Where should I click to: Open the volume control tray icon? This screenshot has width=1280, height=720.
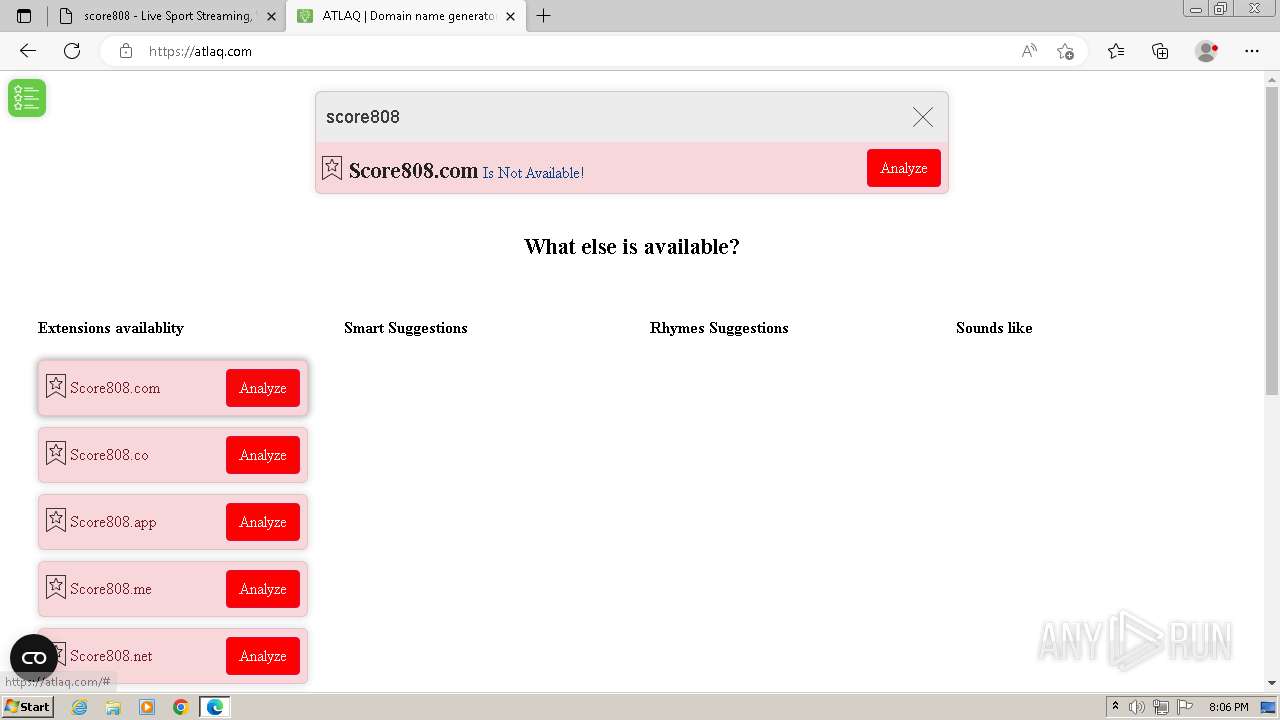[x=1137, y=707]
